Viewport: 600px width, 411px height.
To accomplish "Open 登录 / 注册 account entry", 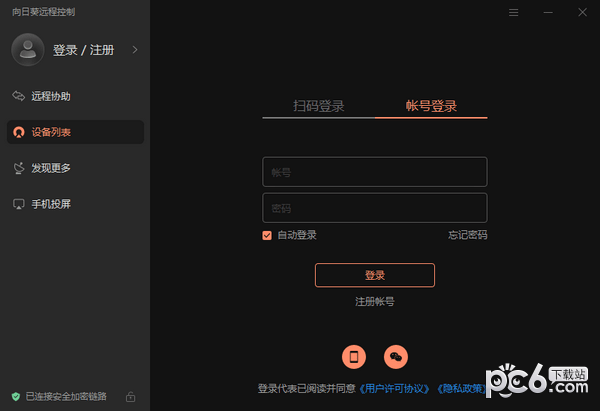I will coord(83,50).
